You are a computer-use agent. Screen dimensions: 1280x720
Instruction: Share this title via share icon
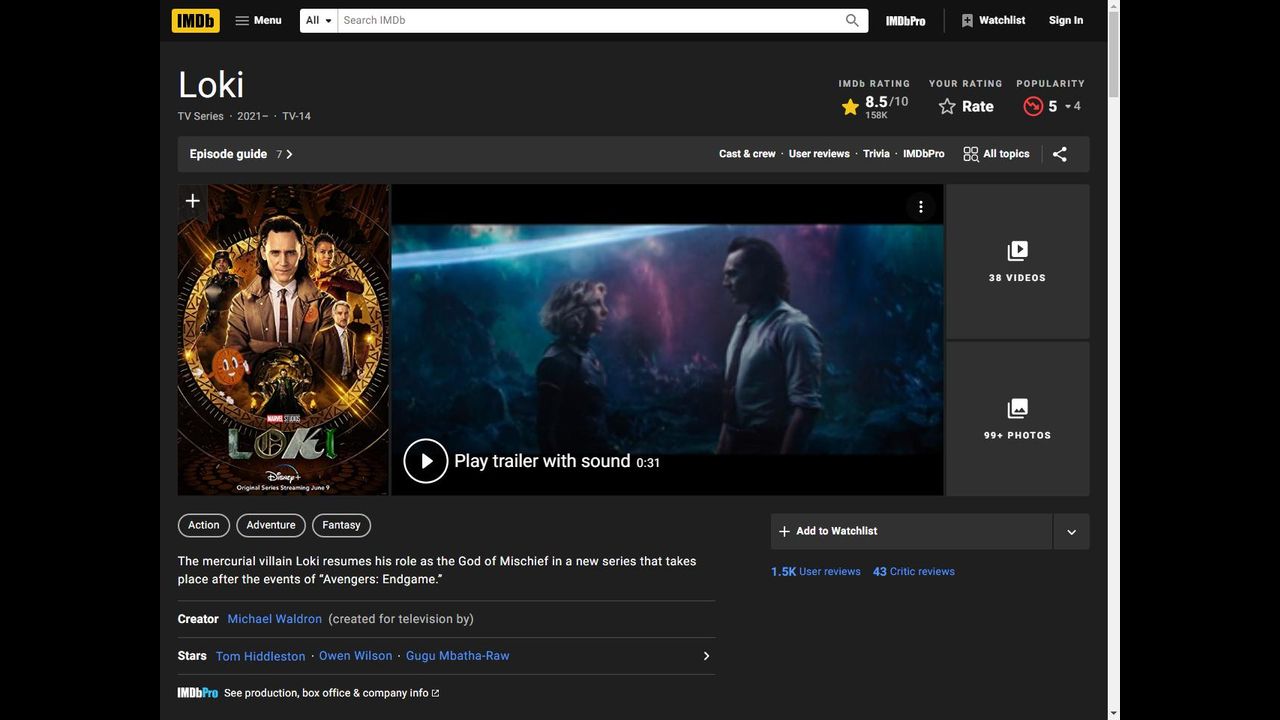1060,154
